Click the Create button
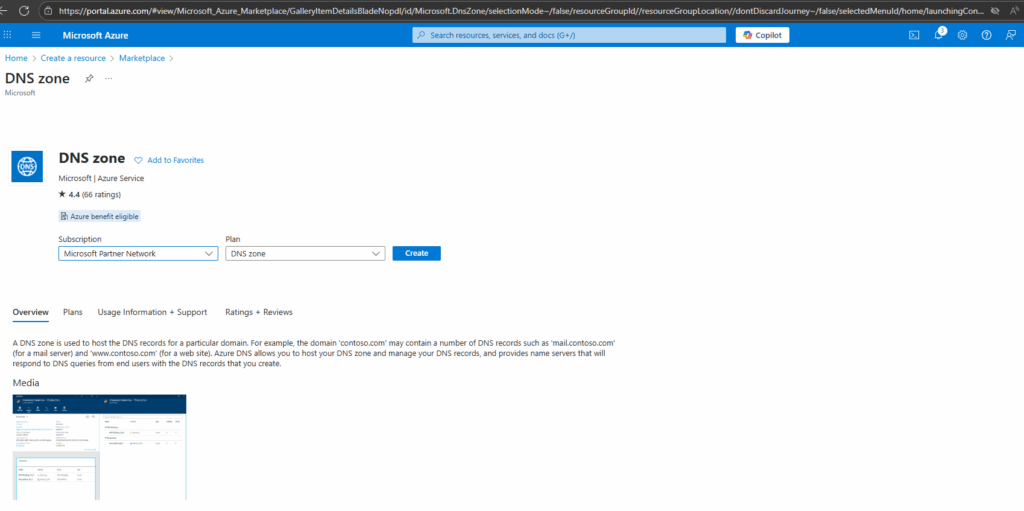This screenshot has width=1024, height=511. [417, 254]
